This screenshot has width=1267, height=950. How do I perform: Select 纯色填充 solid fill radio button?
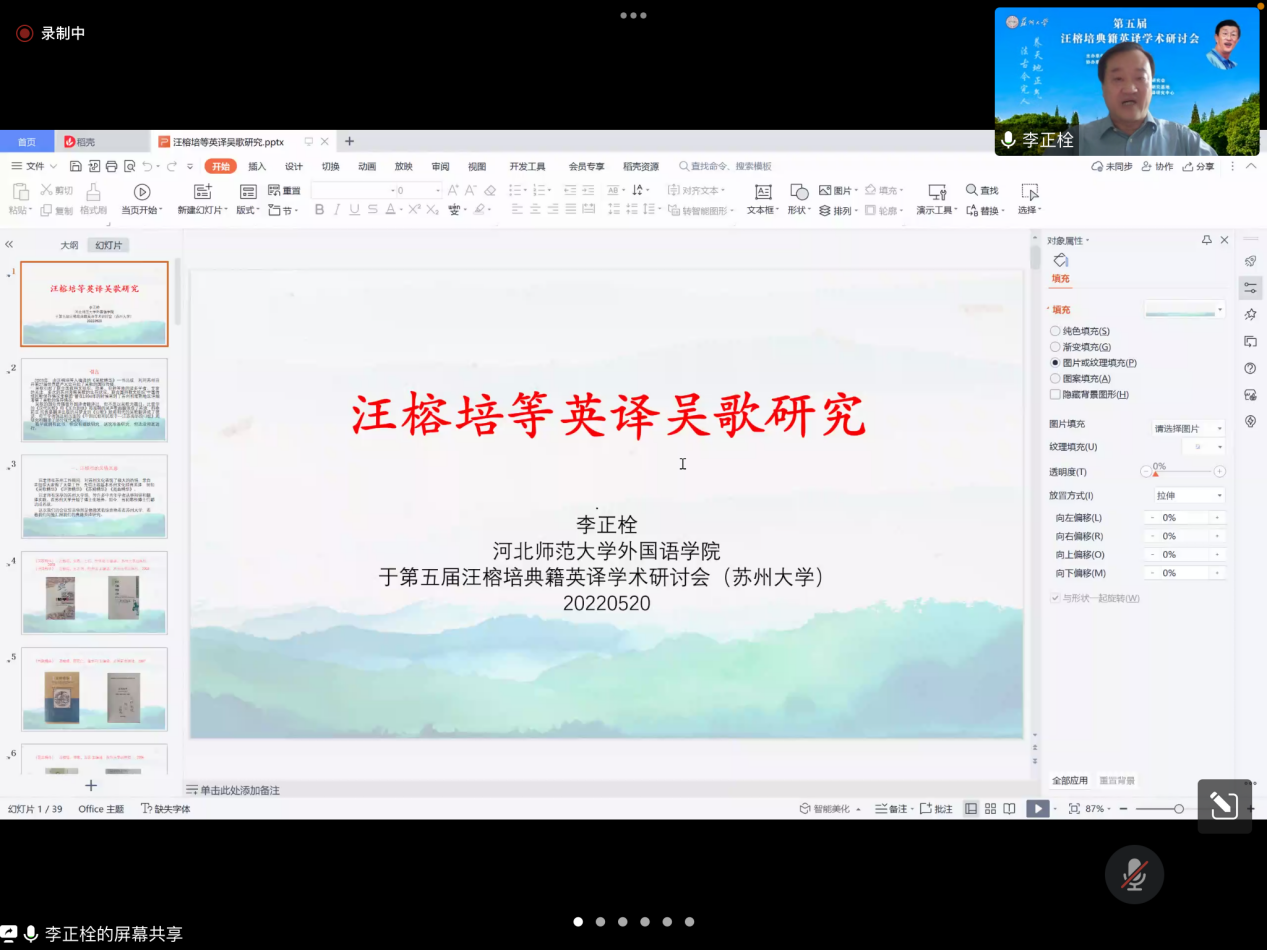[x=1055, y=331]
